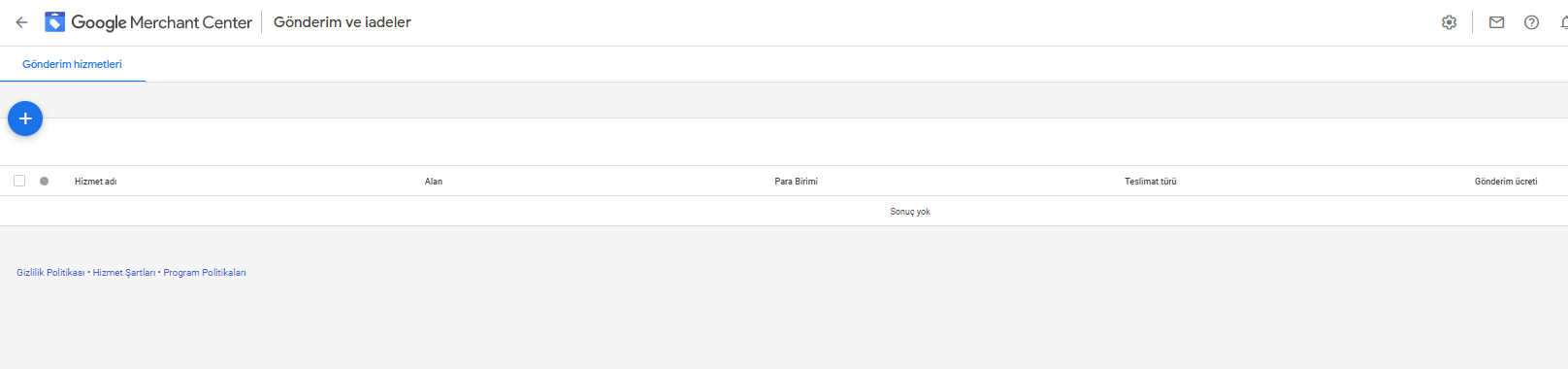Click the Teslimat türü column header

click(1150, 182)
